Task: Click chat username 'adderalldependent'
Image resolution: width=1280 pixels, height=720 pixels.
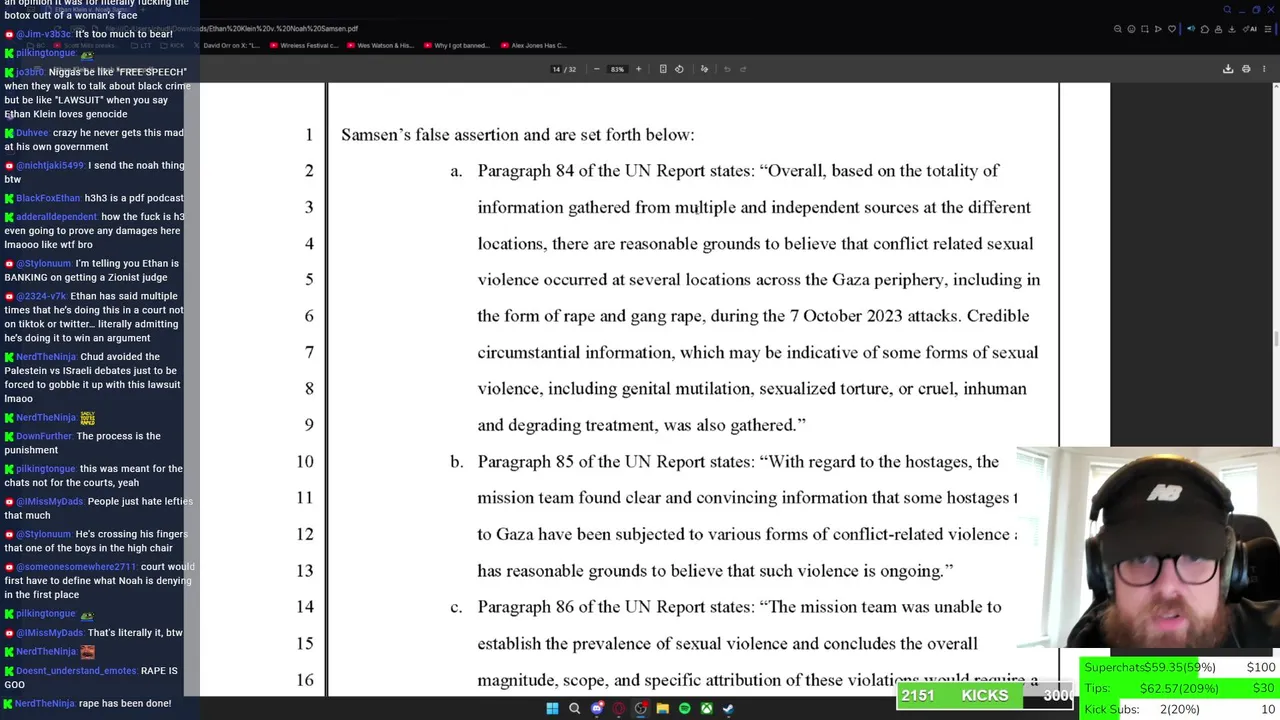Action: click(x=57, y=217)
